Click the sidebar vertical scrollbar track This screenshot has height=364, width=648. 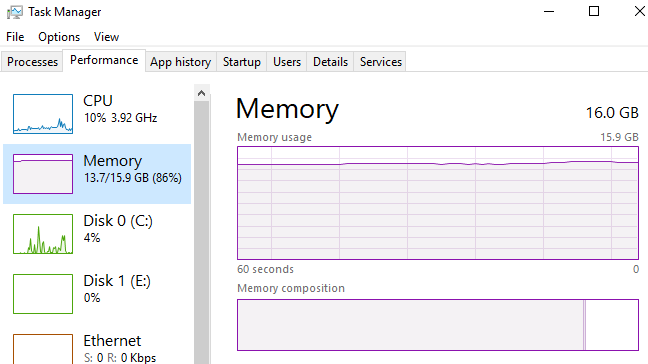[202, 232]
